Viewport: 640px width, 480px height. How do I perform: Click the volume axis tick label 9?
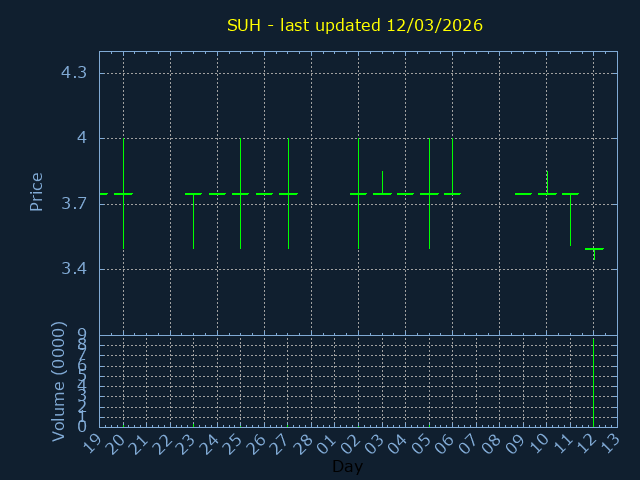[82, 335]
